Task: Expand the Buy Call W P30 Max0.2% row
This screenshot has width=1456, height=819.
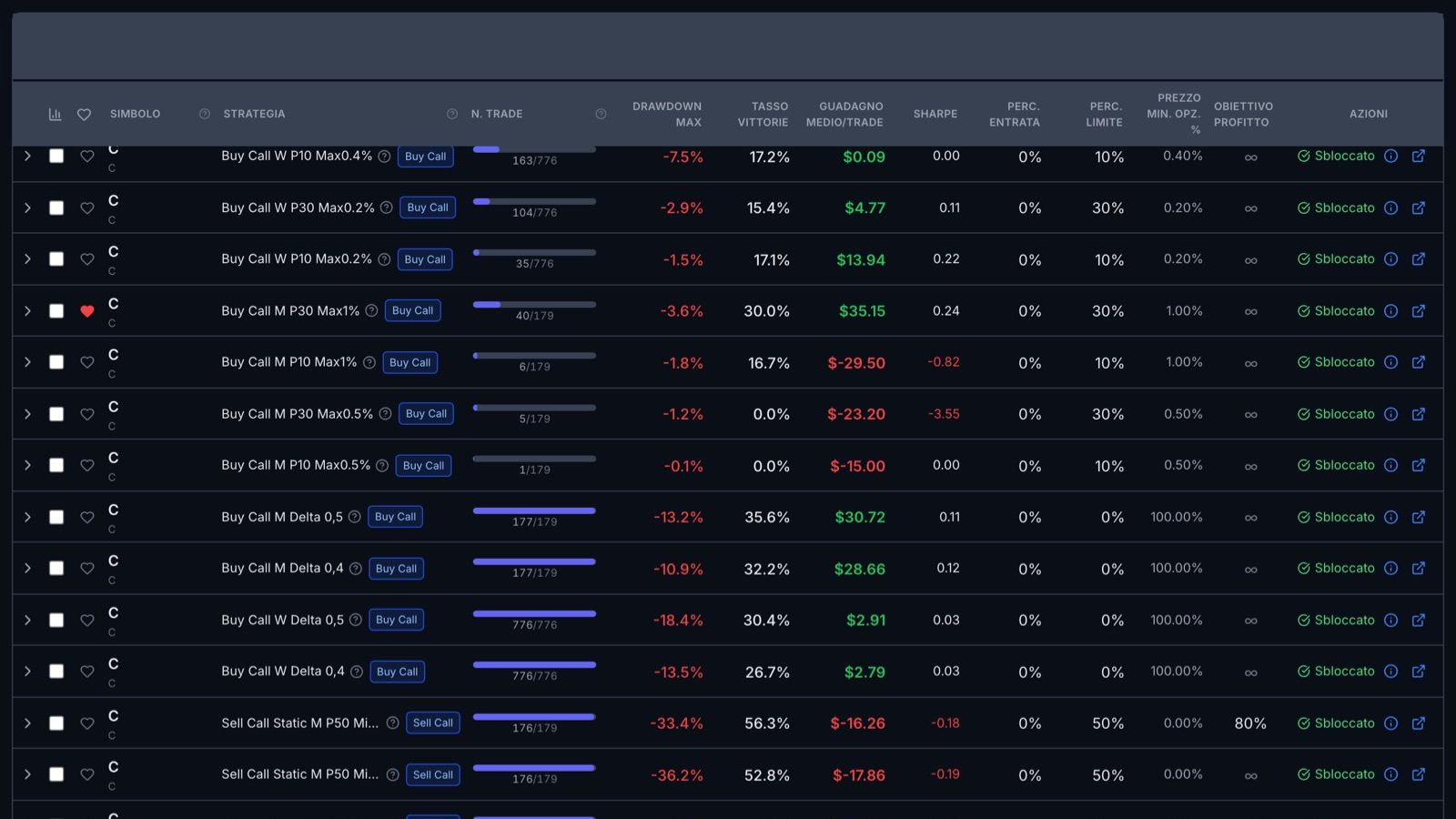Action: tap(27, 208)
